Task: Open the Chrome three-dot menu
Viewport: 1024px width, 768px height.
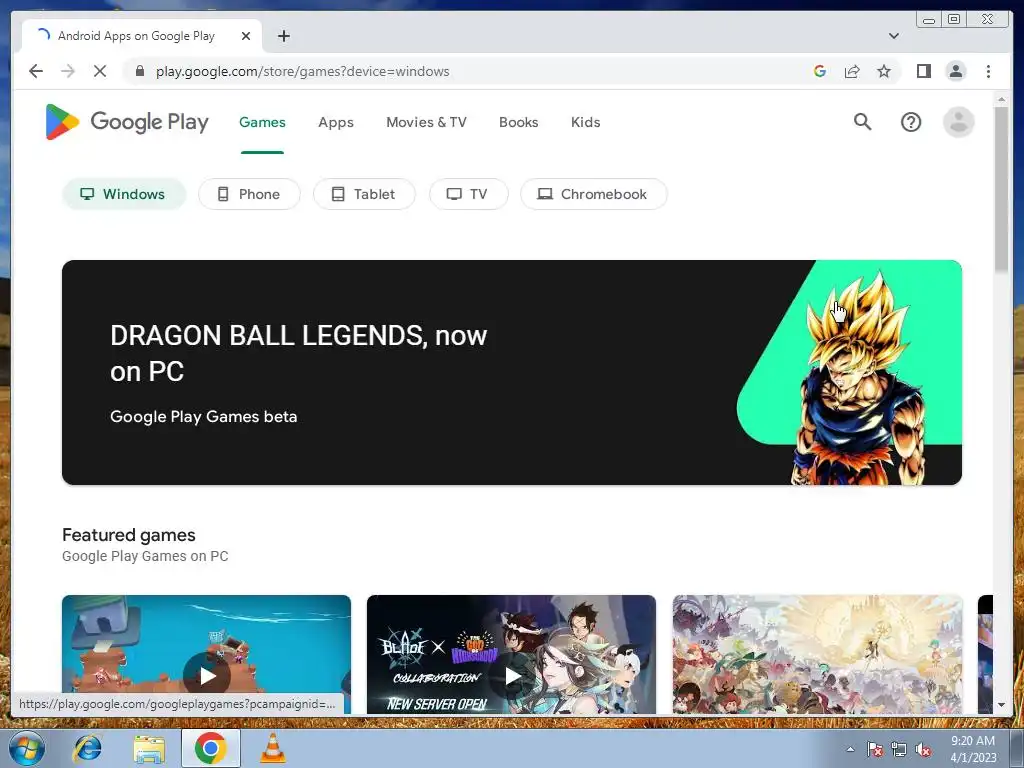Action: 988,71
